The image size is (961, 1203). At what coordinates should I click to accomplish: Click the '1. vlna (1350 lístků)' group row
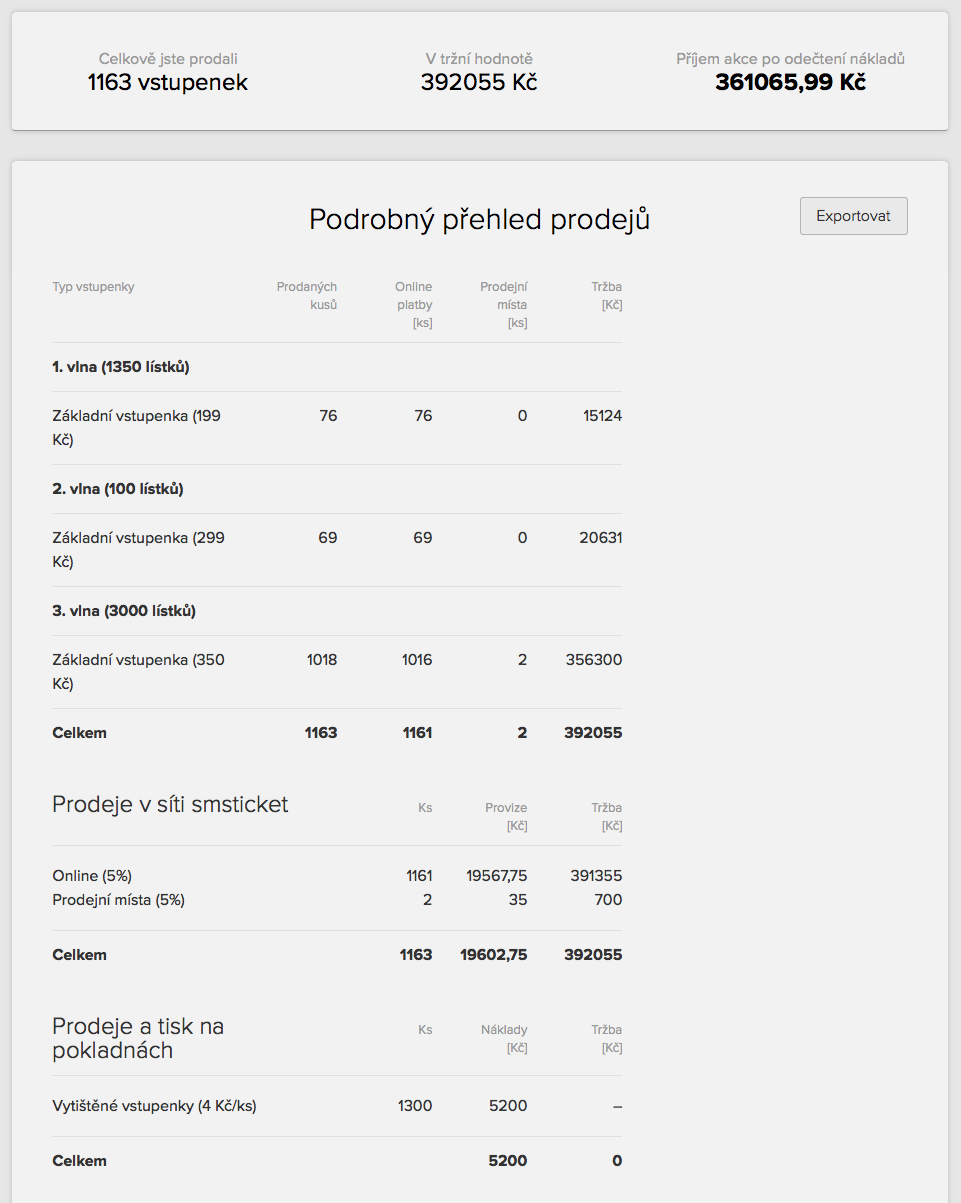point(120,367)
